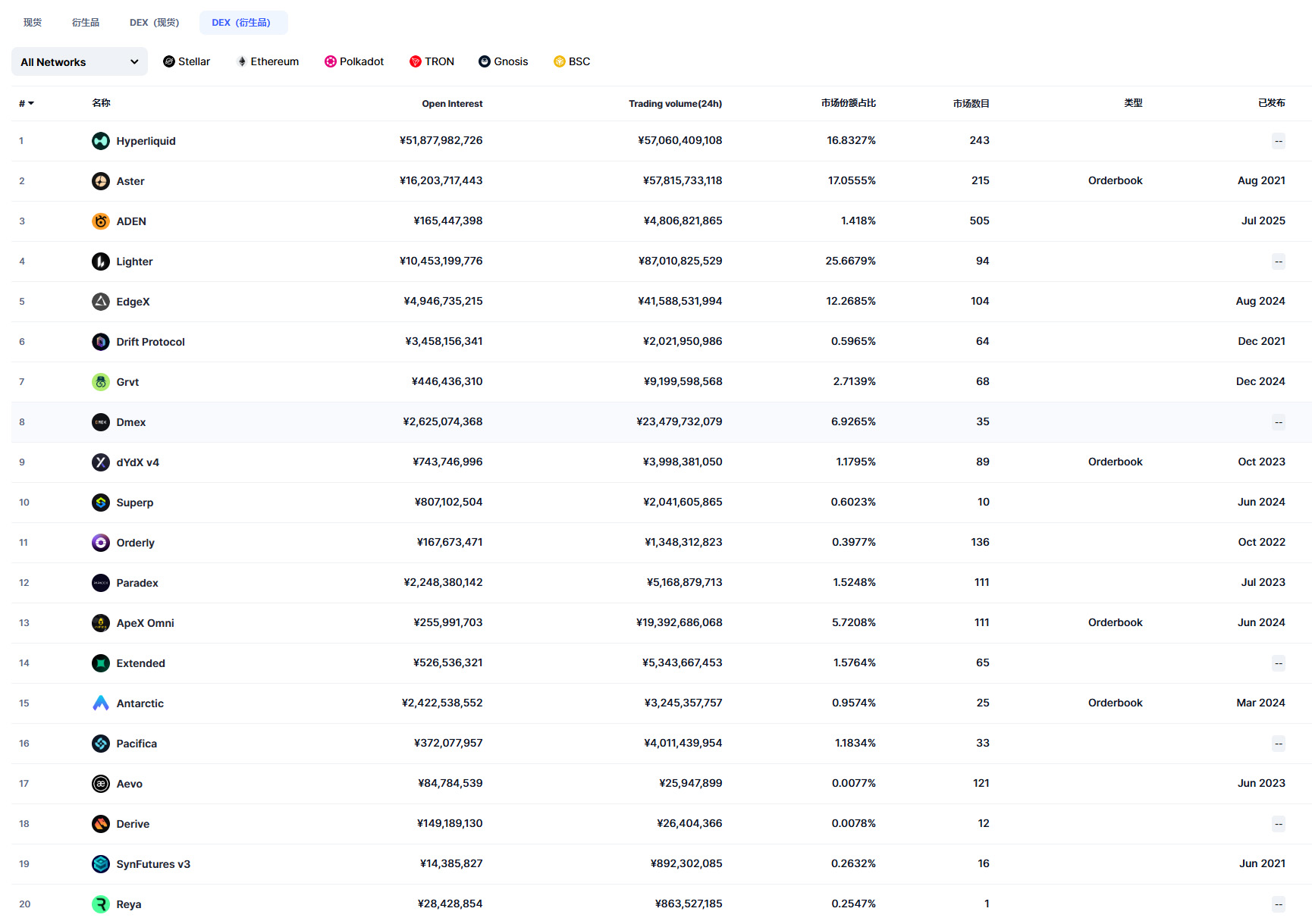Click the dYdX v4 exchange logo
1312x924 pixels.
[x=101, y=462]
